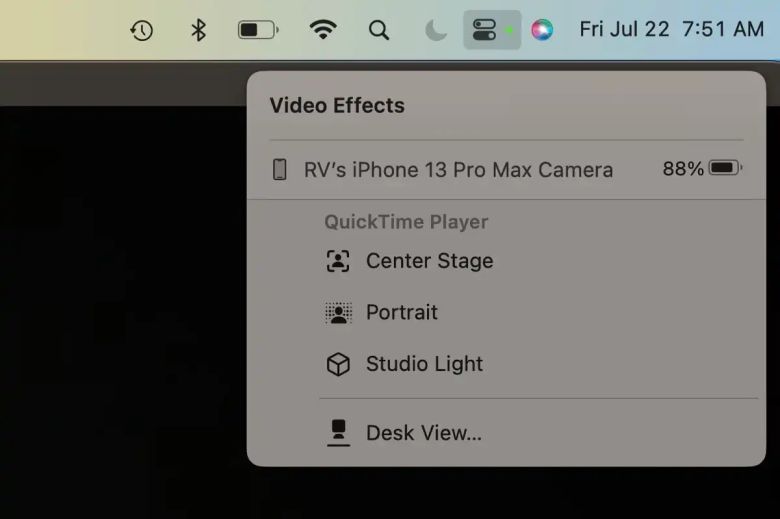Toggle the Center Stage effect
780x519 pixels.
coord(429,261)
